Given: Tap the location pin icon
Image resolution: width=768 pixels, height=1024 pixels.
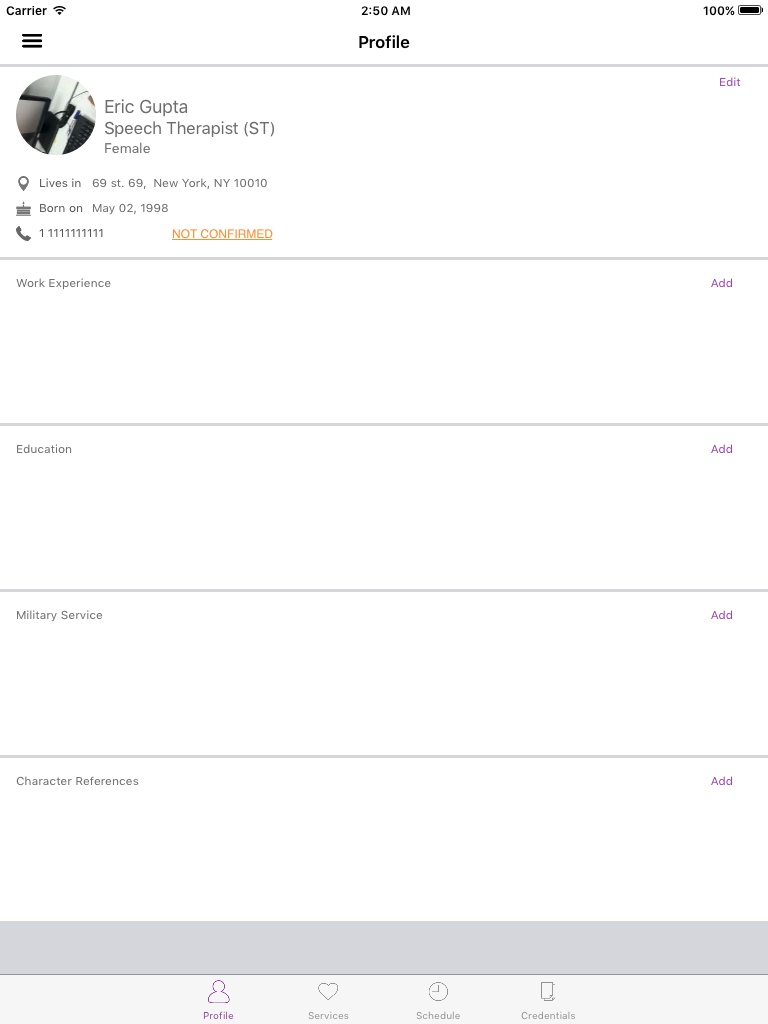Looking at the screenshot, I should [x=24, y=184].
